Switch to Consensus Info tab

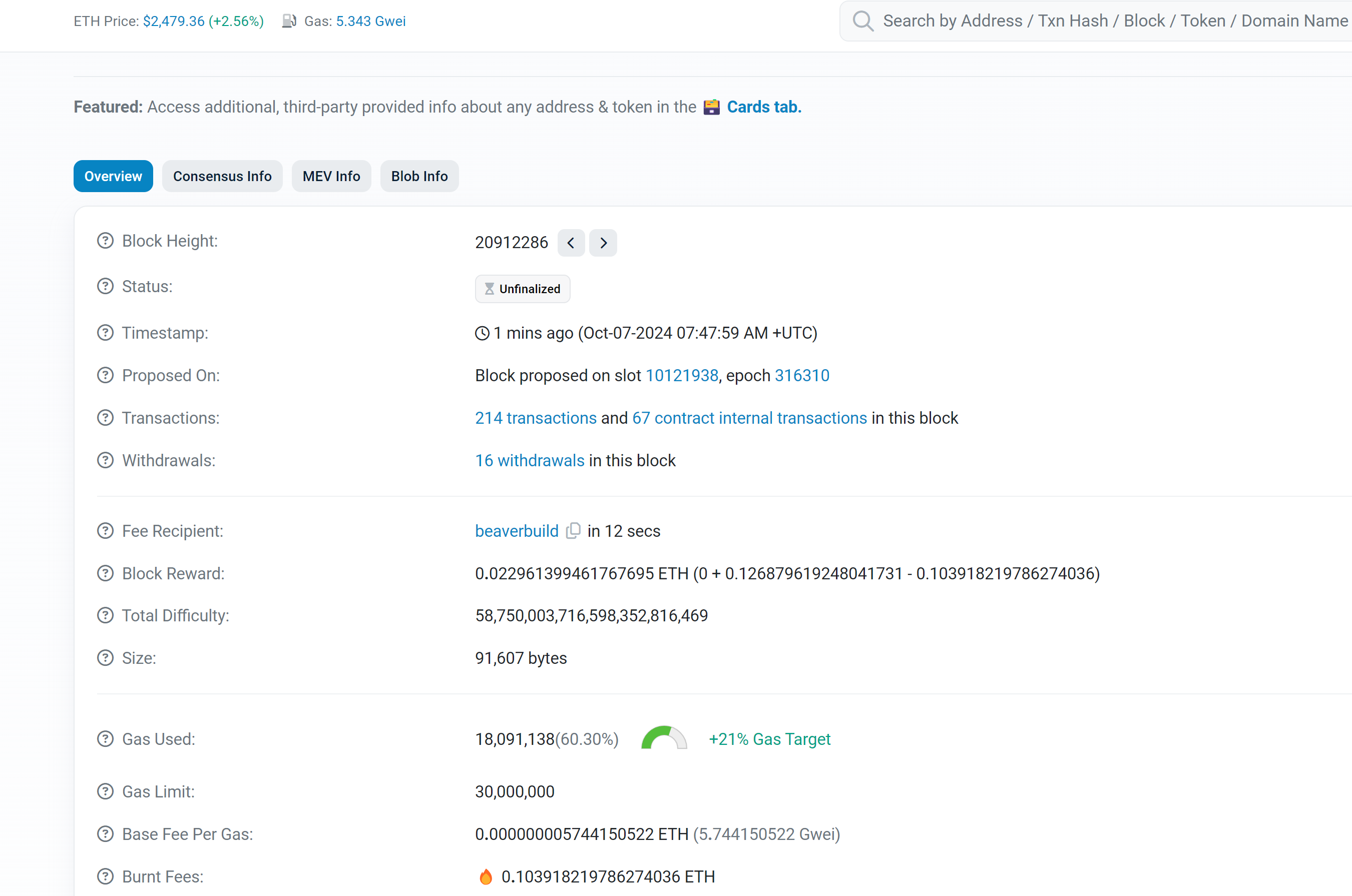pyautogui.click(x=222, y=176)
